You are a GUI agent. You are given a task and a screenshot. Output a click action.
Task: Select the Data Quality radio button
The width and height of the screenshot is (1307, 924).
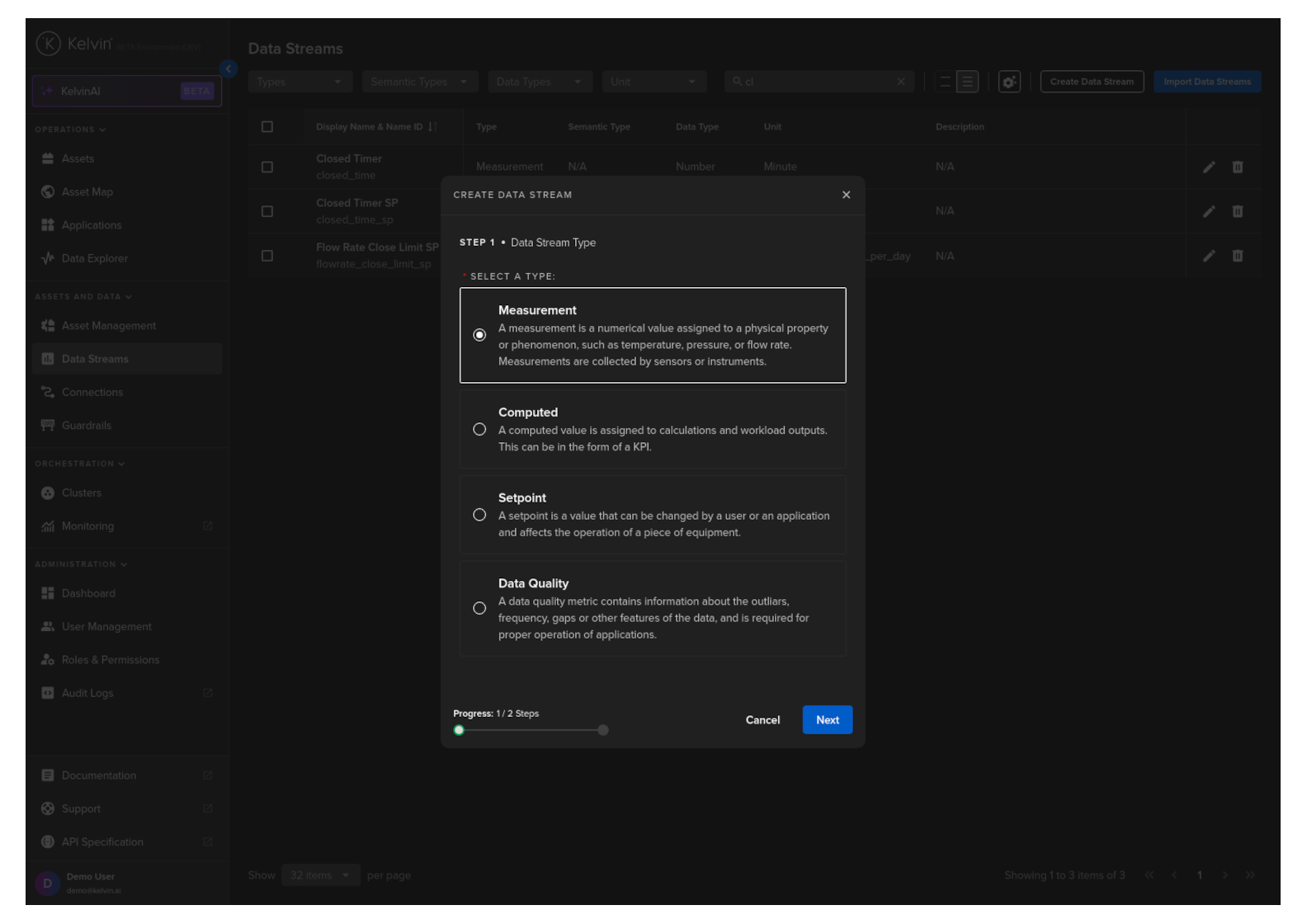tap(479, 609)
